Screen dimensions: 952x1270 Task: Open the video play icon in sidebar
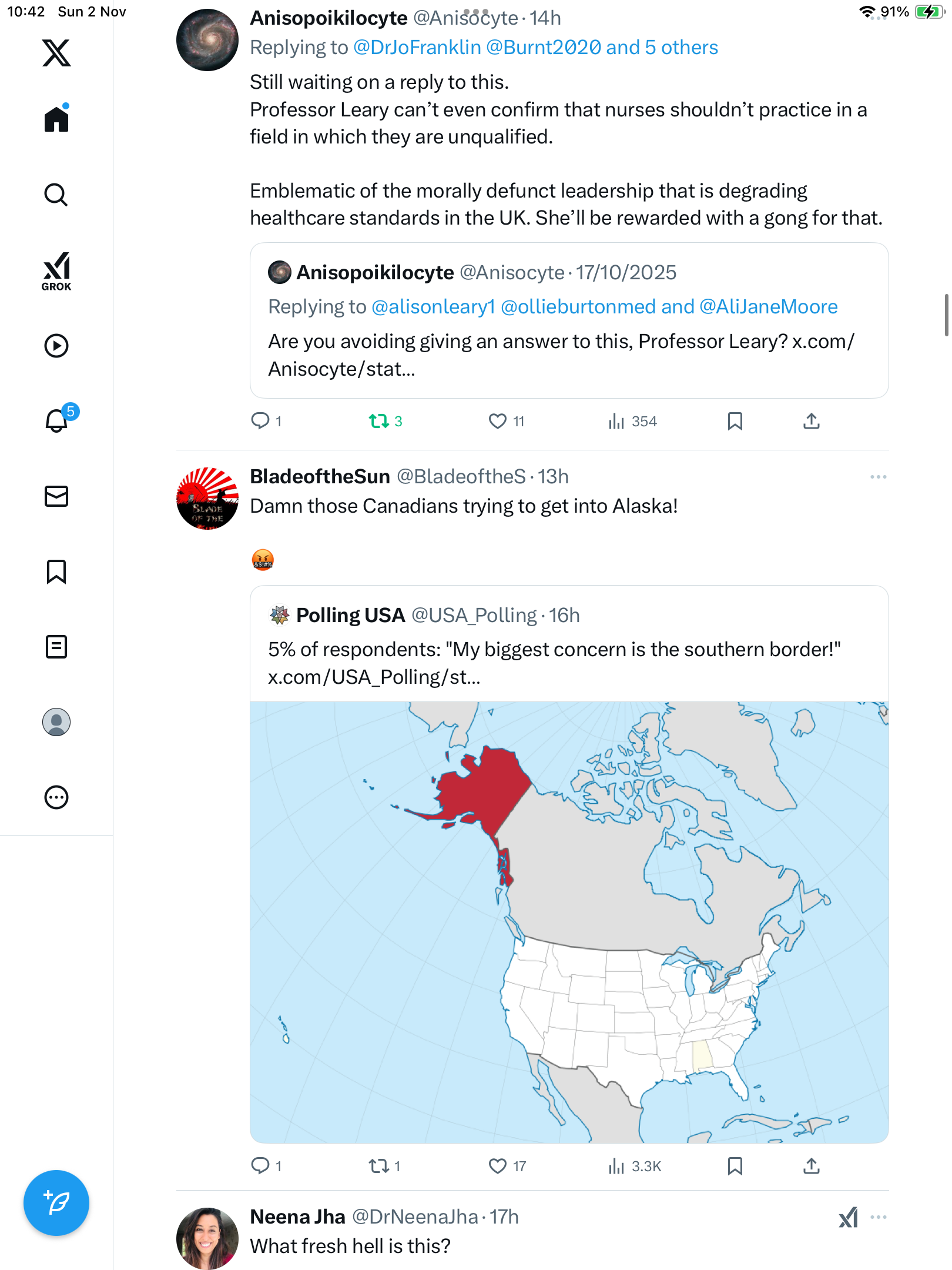click(x=56, y=346)
